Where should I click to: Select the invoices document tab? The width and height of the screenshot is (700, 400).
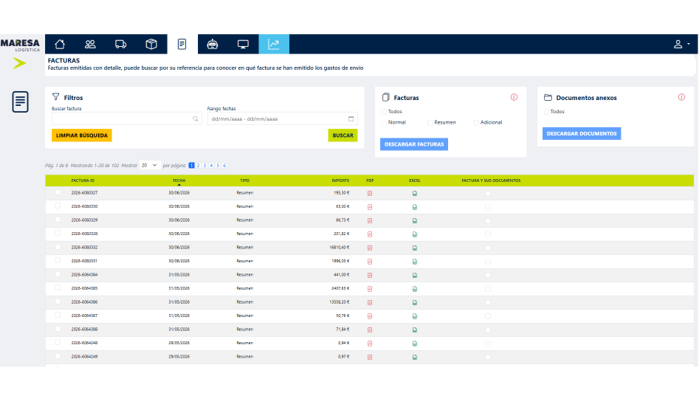click(182, 44)
